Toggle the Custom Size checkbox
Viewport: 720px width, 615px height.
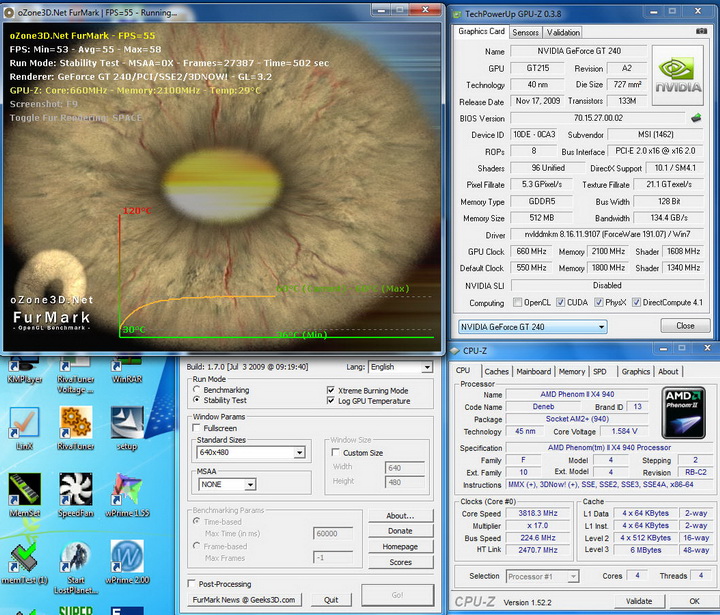click(335, 453)
